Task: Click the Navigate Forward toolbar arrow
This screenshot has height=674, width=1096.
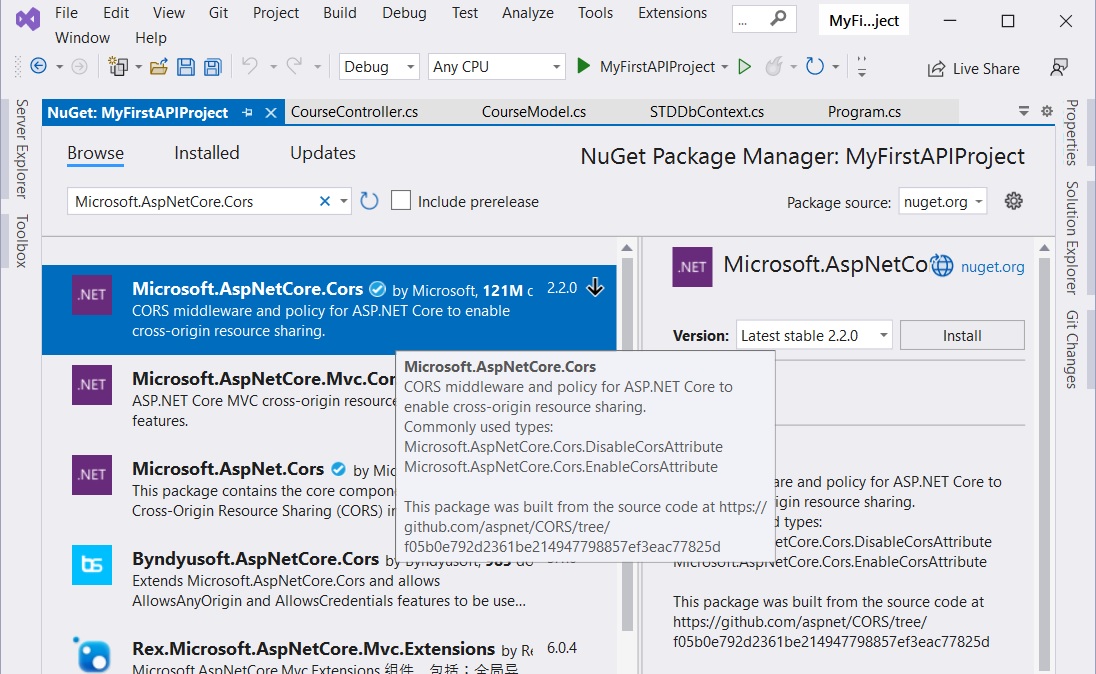Action: tap(80, 66)
